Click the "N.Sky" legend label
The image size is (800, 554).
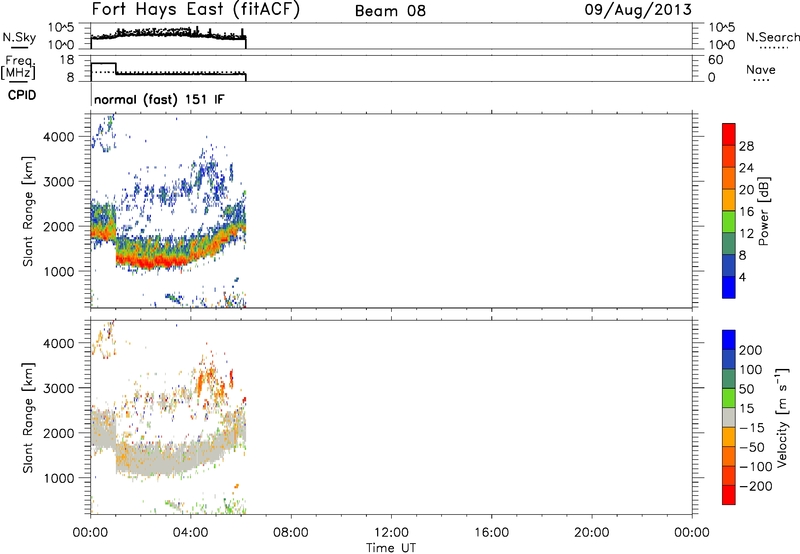[19, 37]
